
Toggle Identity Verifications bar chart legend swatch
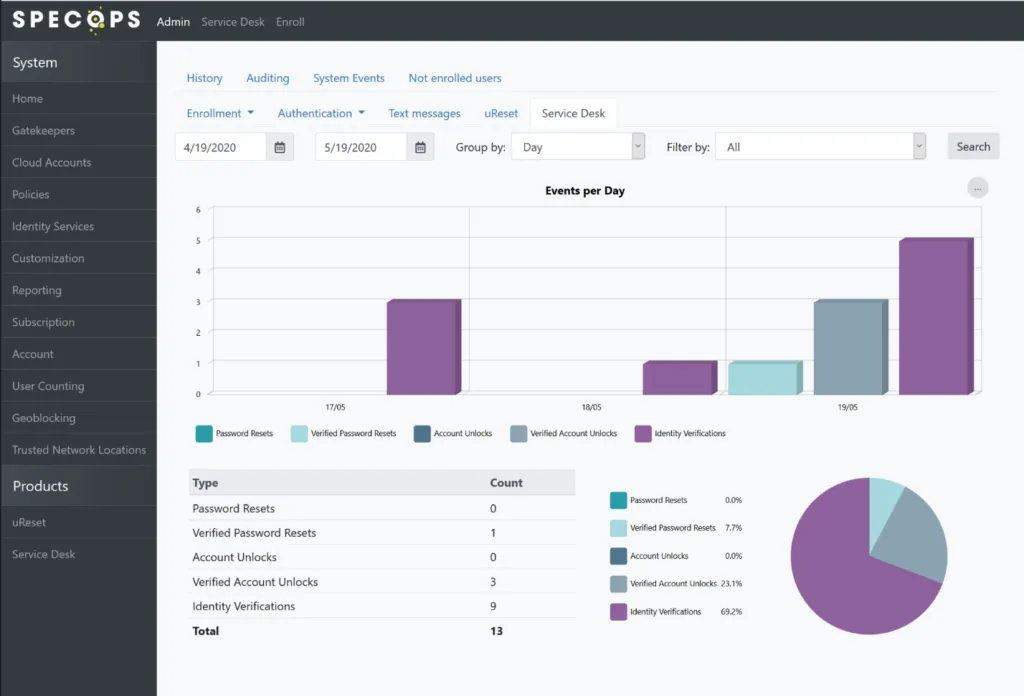[643, 434]
